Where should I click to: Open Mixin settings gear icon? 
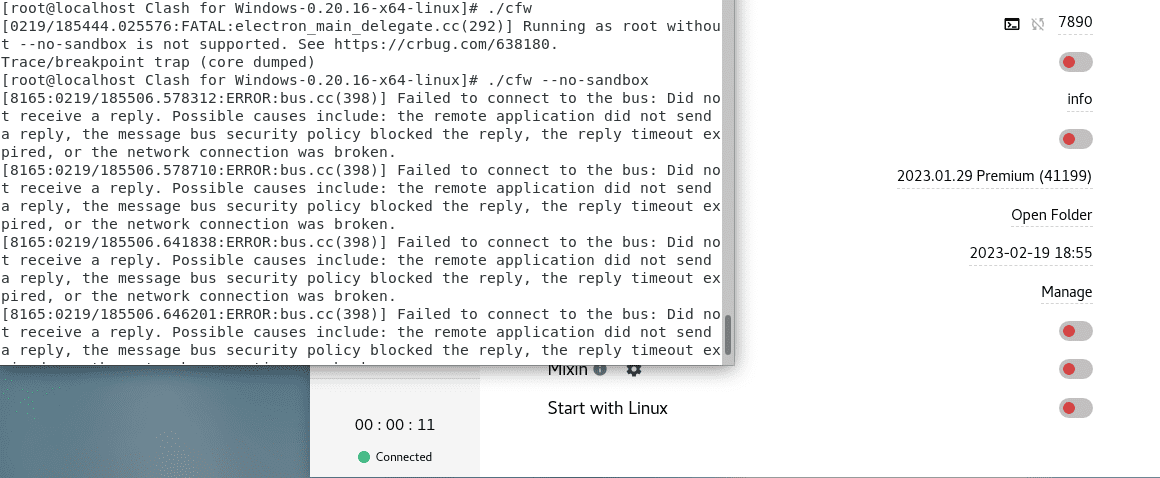point(633,370)
